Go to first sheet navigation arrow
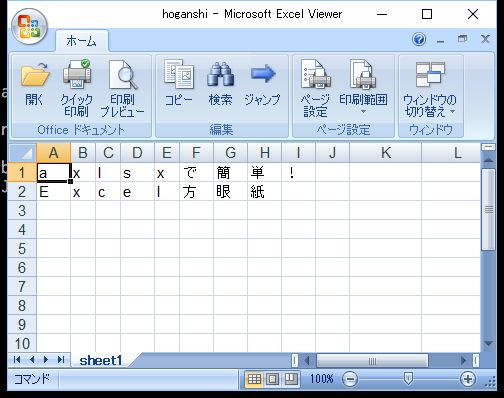The image size is (504, 398). [x=17, y=360]
